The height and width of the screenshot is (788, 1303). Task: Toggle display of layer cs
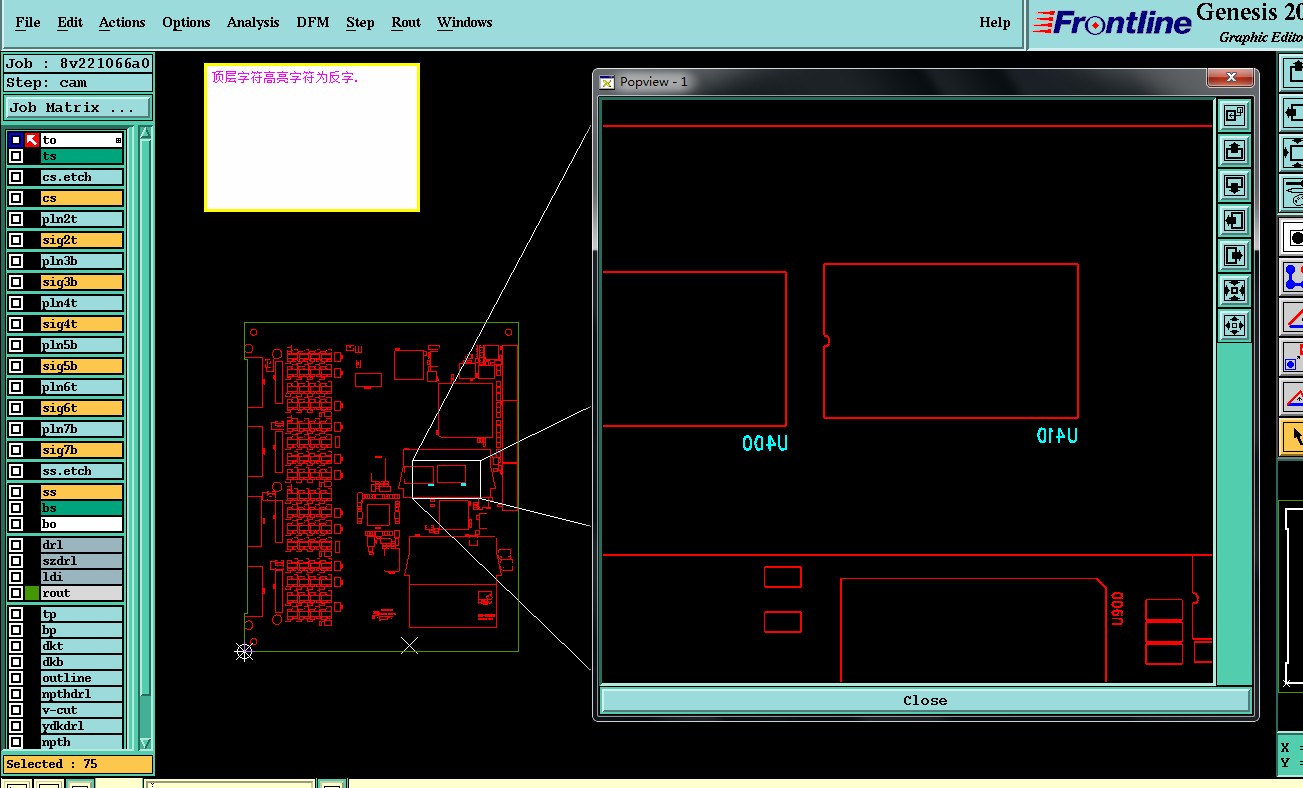tap(16, 198)
